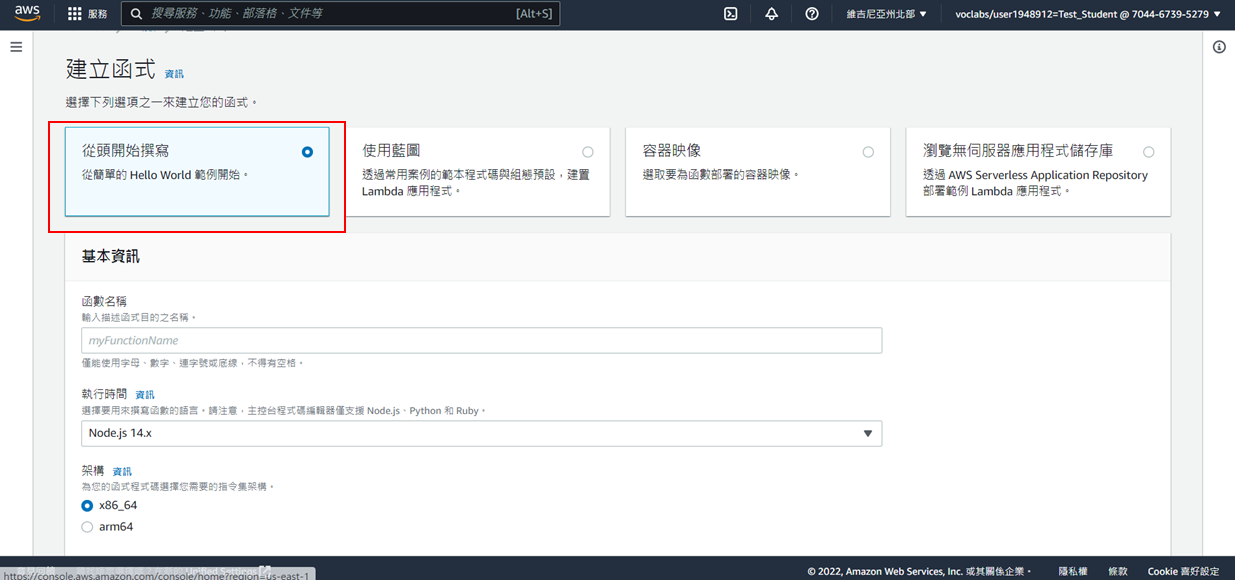Open the AWS home logo

(x=26, y=14)
